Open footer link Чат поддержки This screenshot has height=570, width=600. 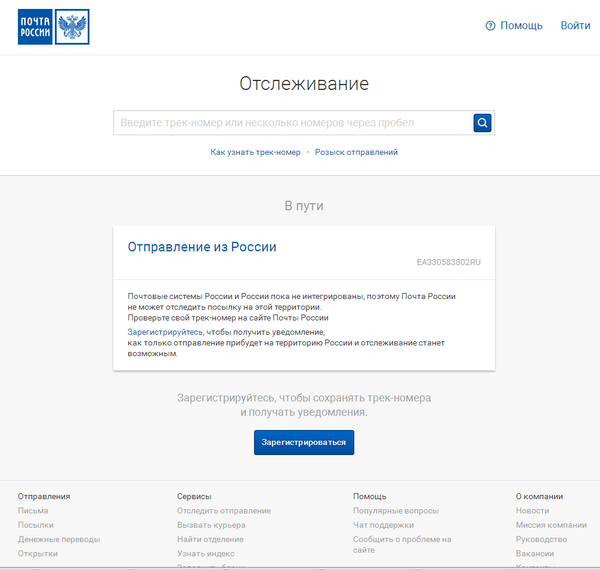pyautogui.click(x=383, y=525)
